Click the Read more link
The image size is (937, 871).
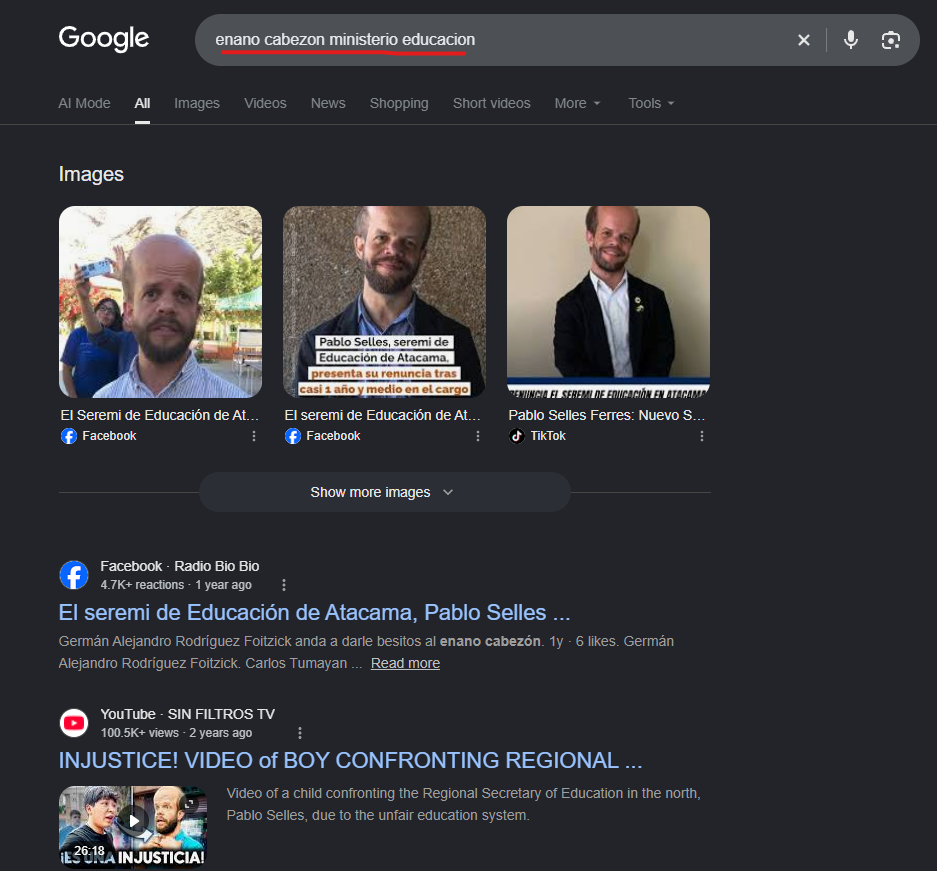point(405,664)
